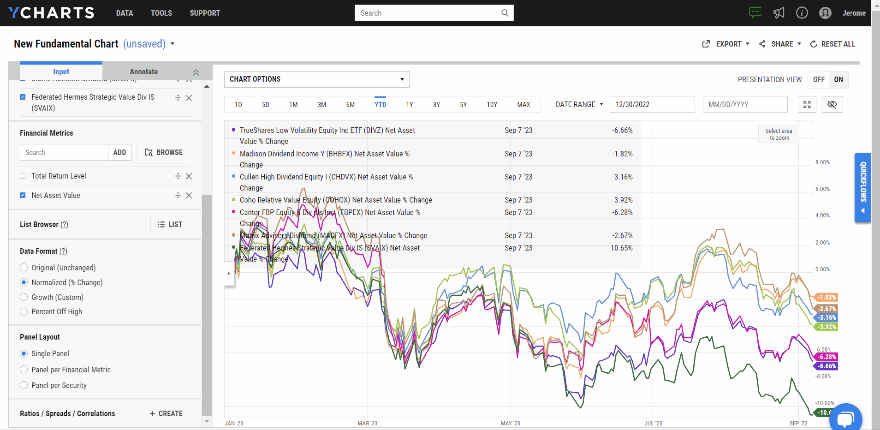
Task: Select Single Panel layout
Action: pos(24,354)
